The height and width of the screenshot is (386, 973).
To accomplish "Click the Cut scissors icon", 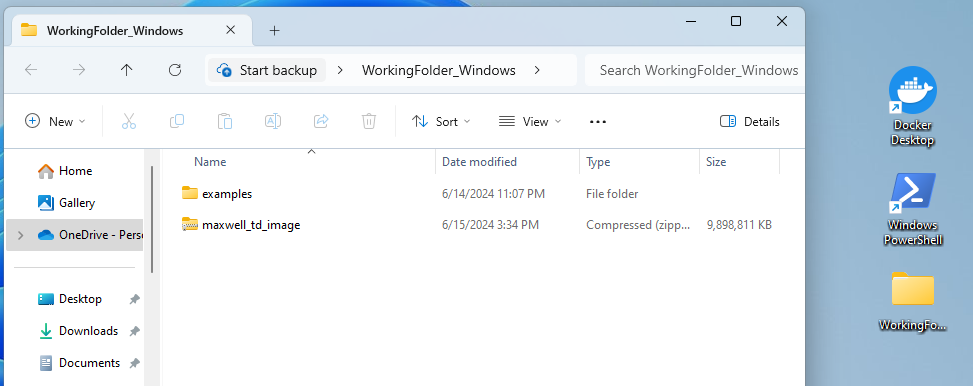I will 128,122.
